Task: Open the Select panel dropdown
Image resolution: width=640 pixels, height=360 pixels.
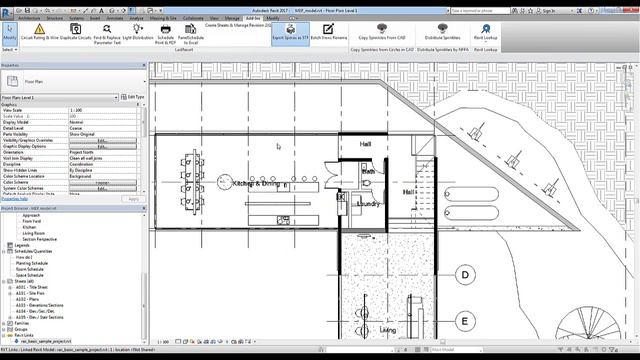Action: point(9,50)
